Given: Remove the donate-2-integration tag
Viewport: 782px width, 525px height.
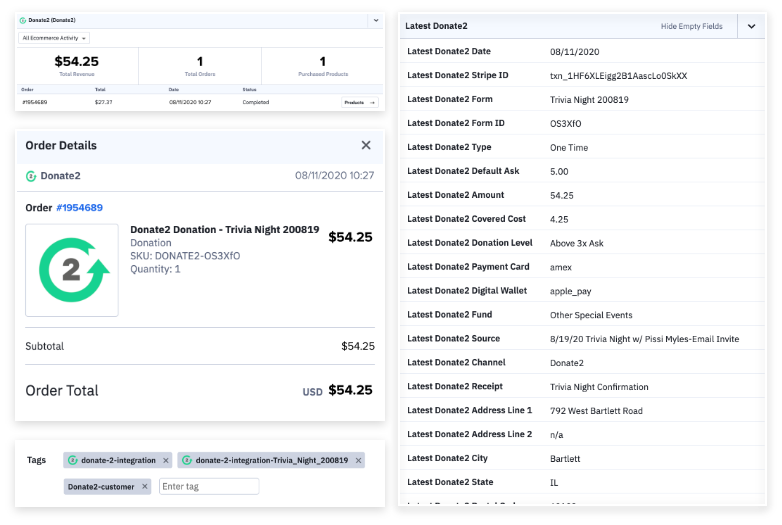Looking at the screenshot, I should click(x=166, y=460).
